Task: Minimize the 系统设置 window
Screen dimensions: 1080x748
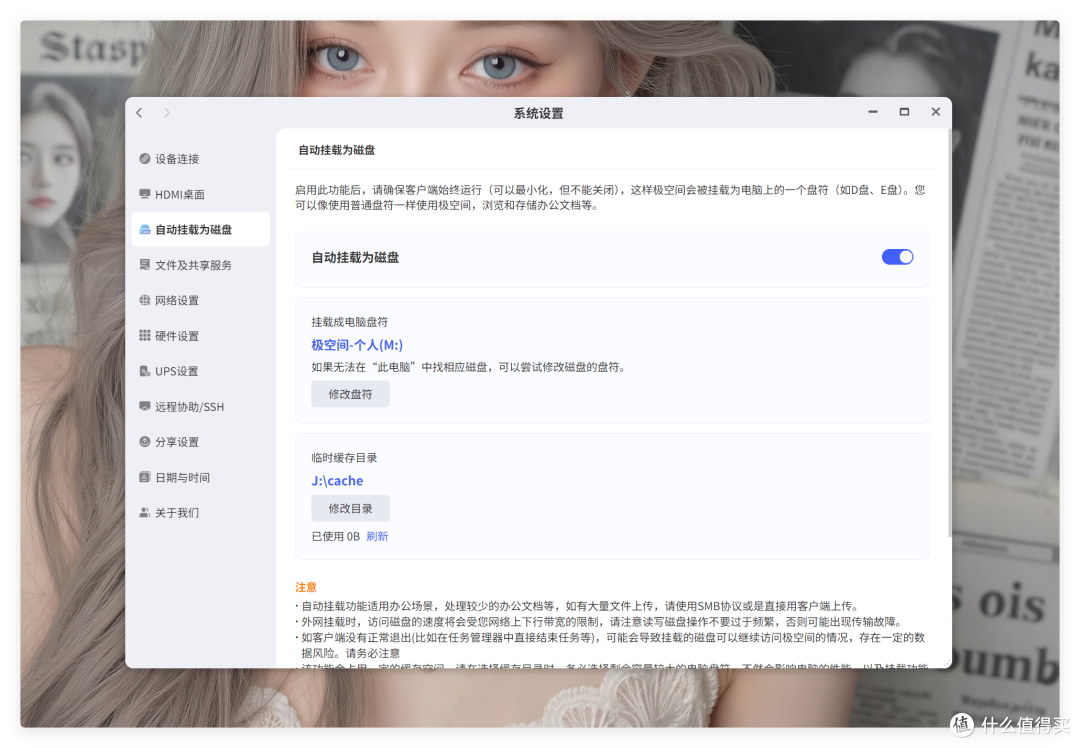Action: (x=873, y=112)
